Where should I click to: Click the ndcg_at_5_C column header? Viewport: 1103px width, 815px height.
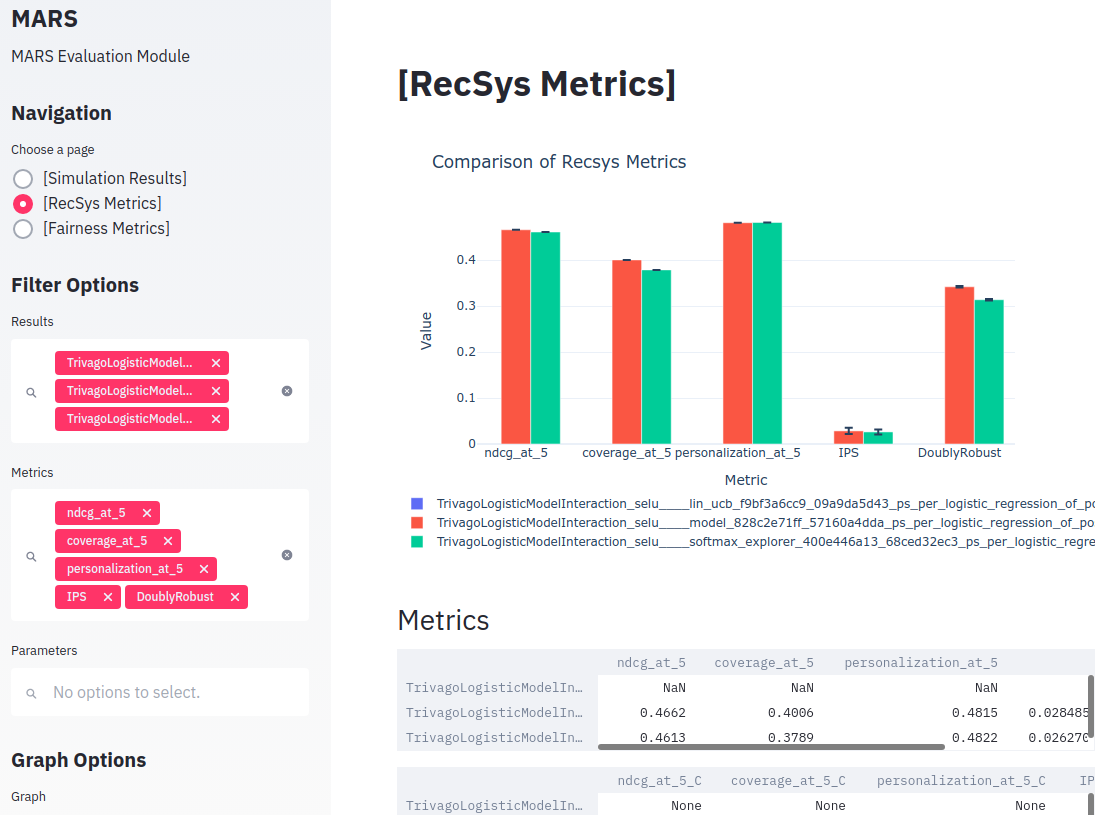[659, 781]
